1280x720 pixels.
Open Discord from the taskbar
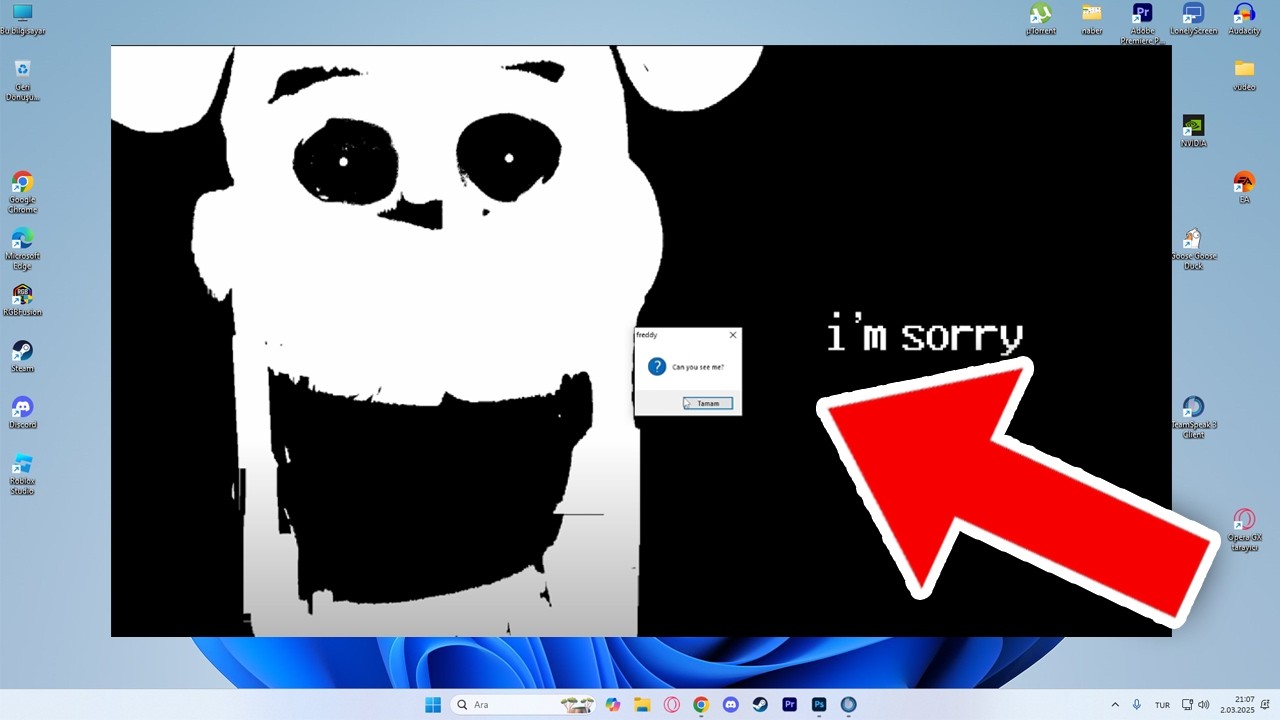731,705
